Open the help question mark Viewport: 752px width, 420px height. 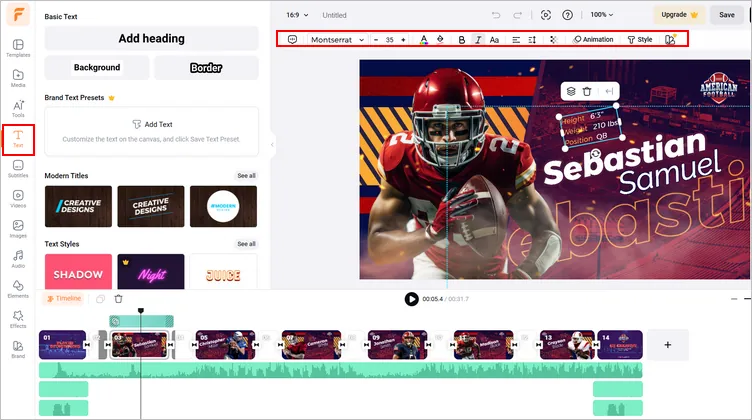pos(567,15)
